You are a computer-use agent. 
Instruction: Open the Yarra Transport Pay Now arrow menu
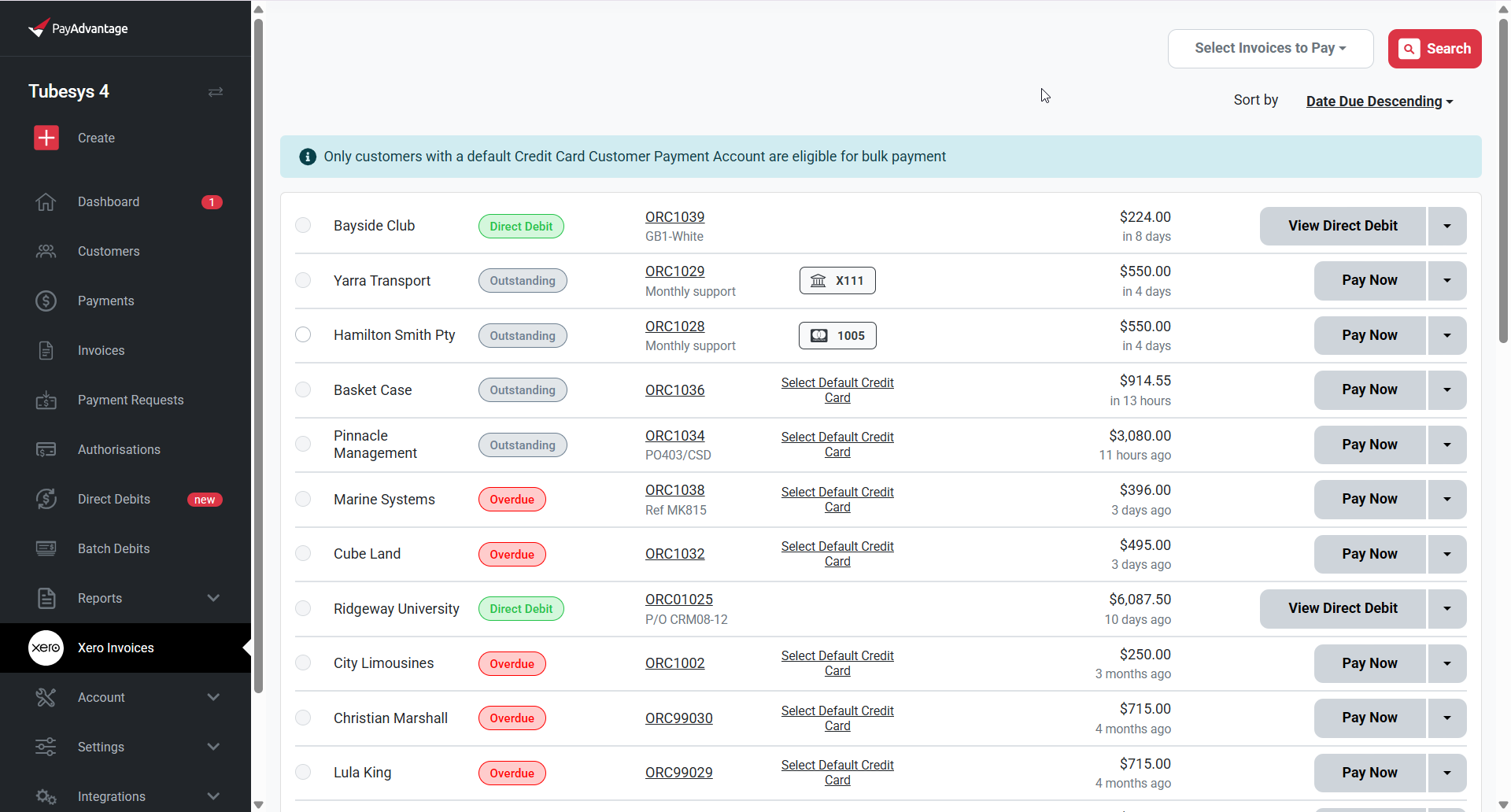(x=1447, y=280)
